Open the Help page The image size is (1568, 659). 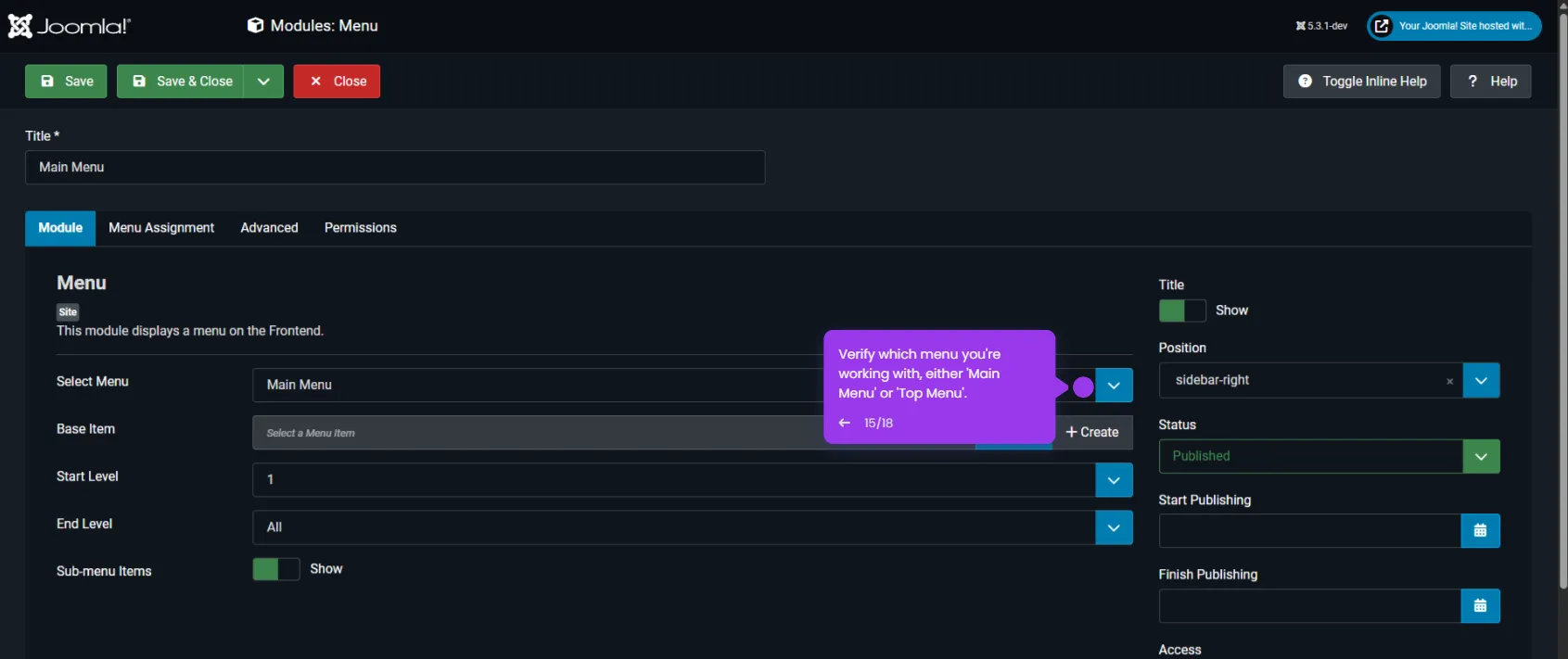[1491, 82]
